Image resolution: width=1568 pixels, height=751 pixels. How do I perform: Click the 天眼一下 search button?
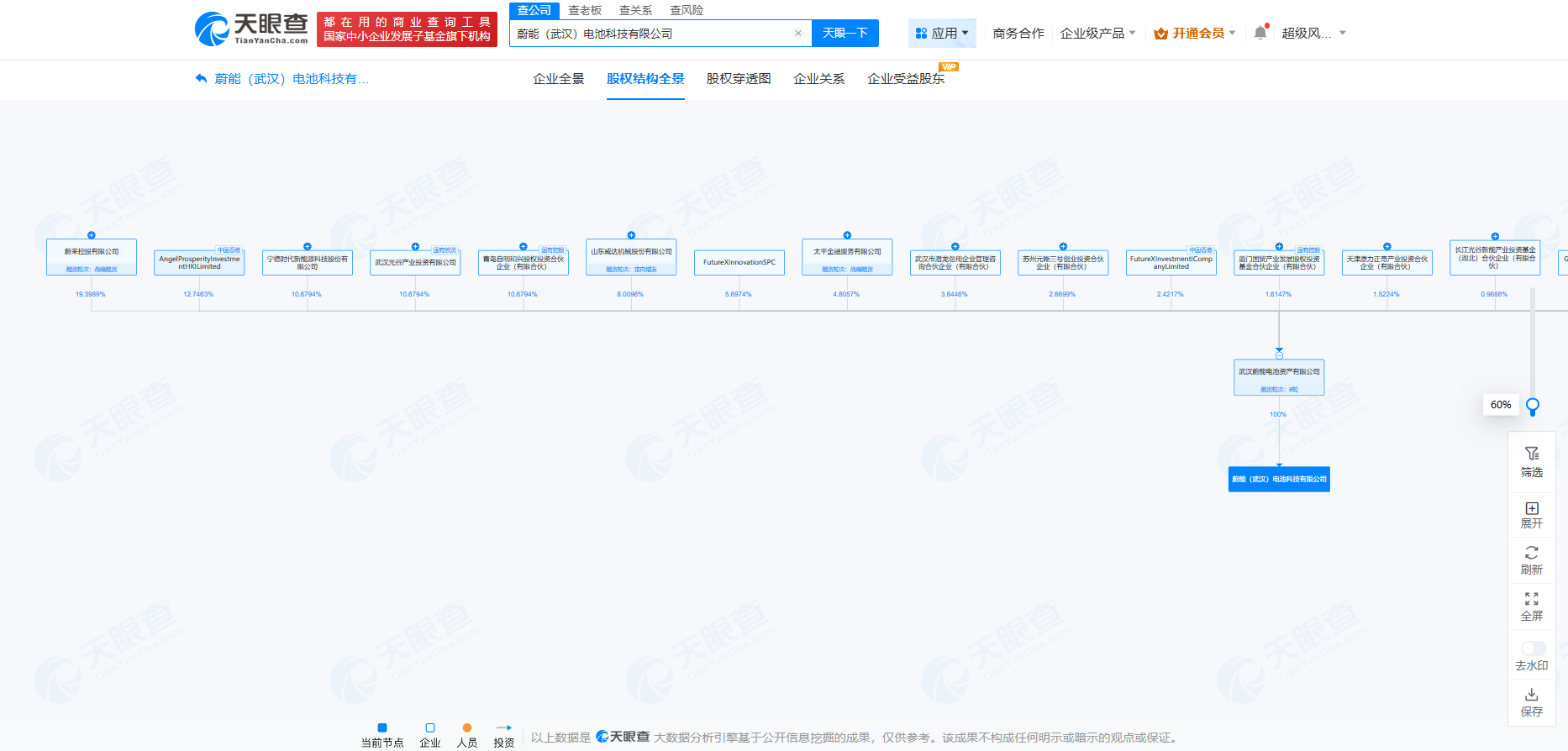(x=845, y=34)
